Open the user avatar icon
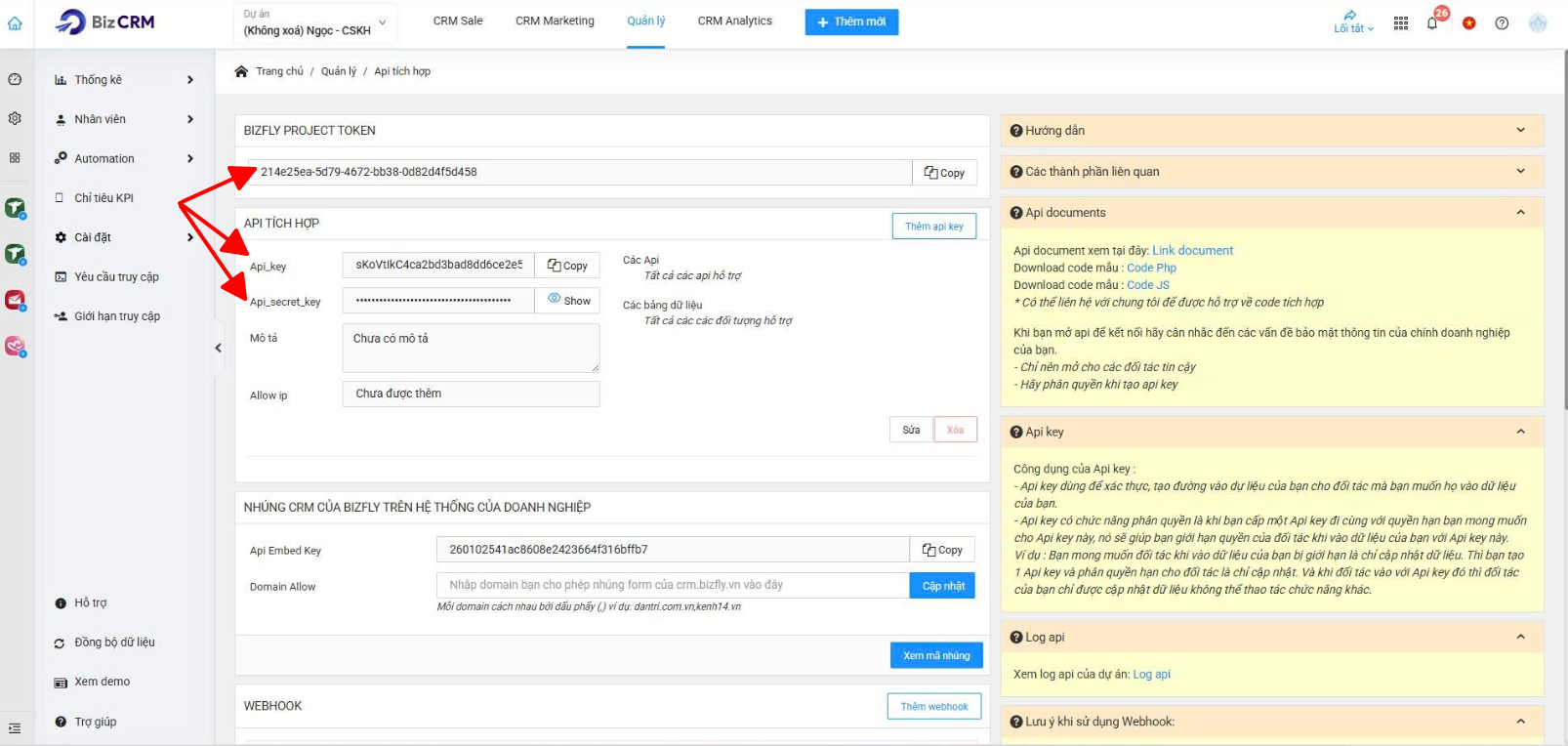Image resolution: width=1568 pixels, height=746 pixels. click(x=1538, y=23)
